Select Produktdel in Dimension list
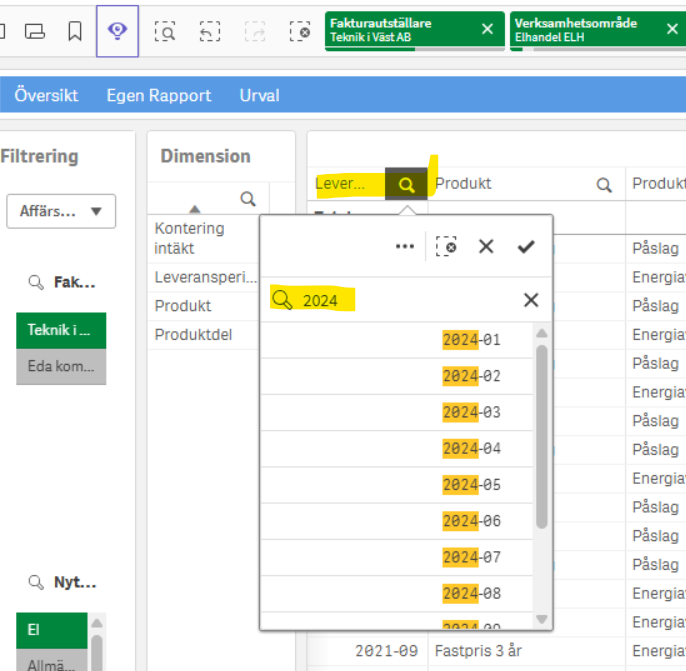686x671 pixels. point(193,335)
